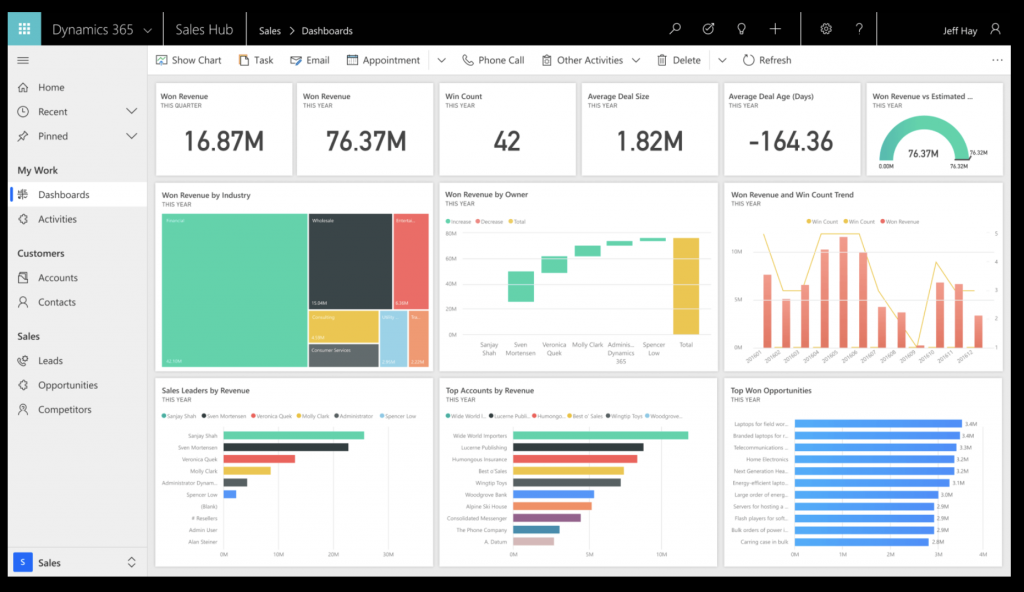The height and width of the screenshot is (592, 1024).
Task: Open the Jeff Hay user profile icon
Action: [x=995, y=29]
